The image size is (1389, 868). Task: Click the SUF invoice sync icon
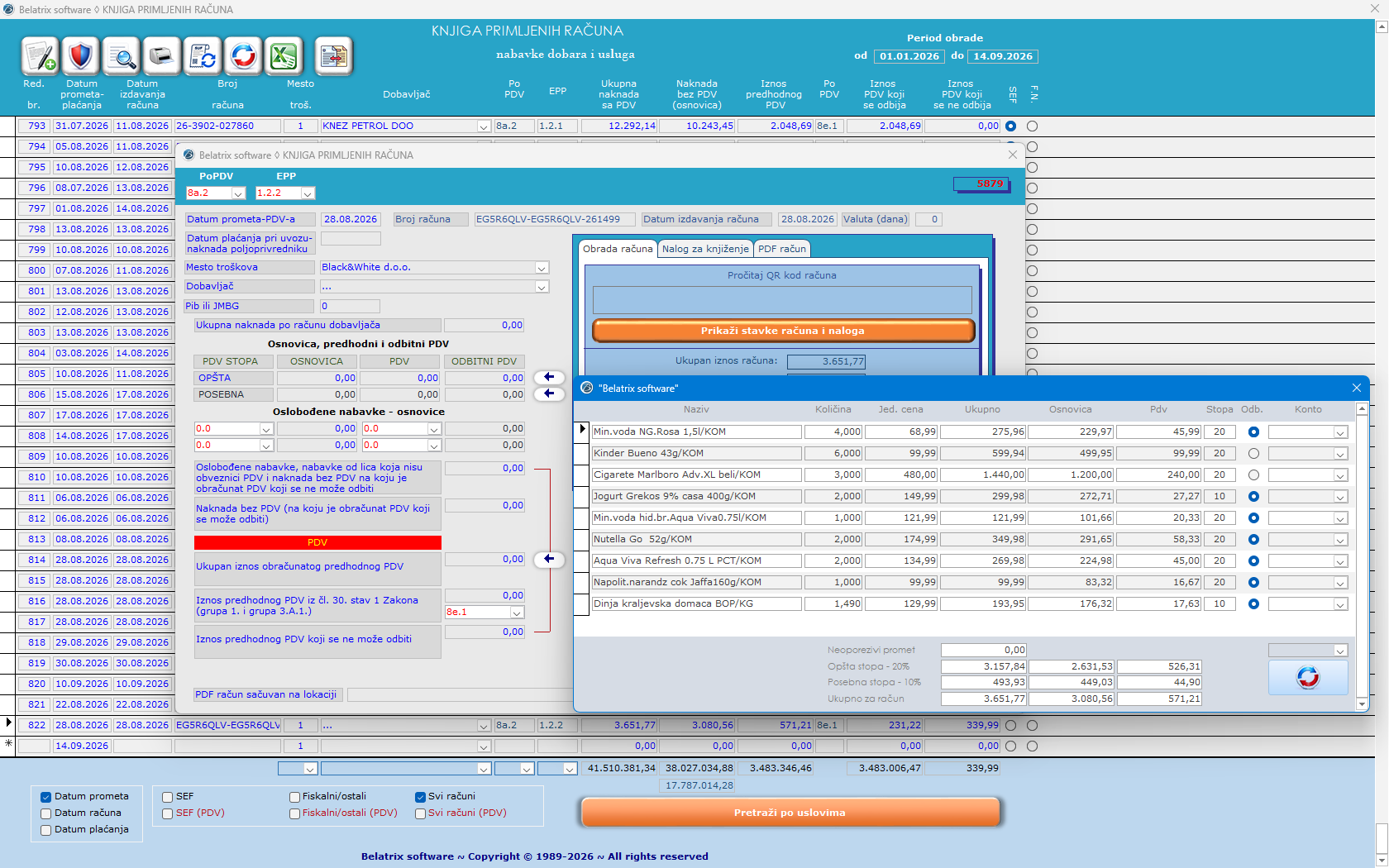203,56
